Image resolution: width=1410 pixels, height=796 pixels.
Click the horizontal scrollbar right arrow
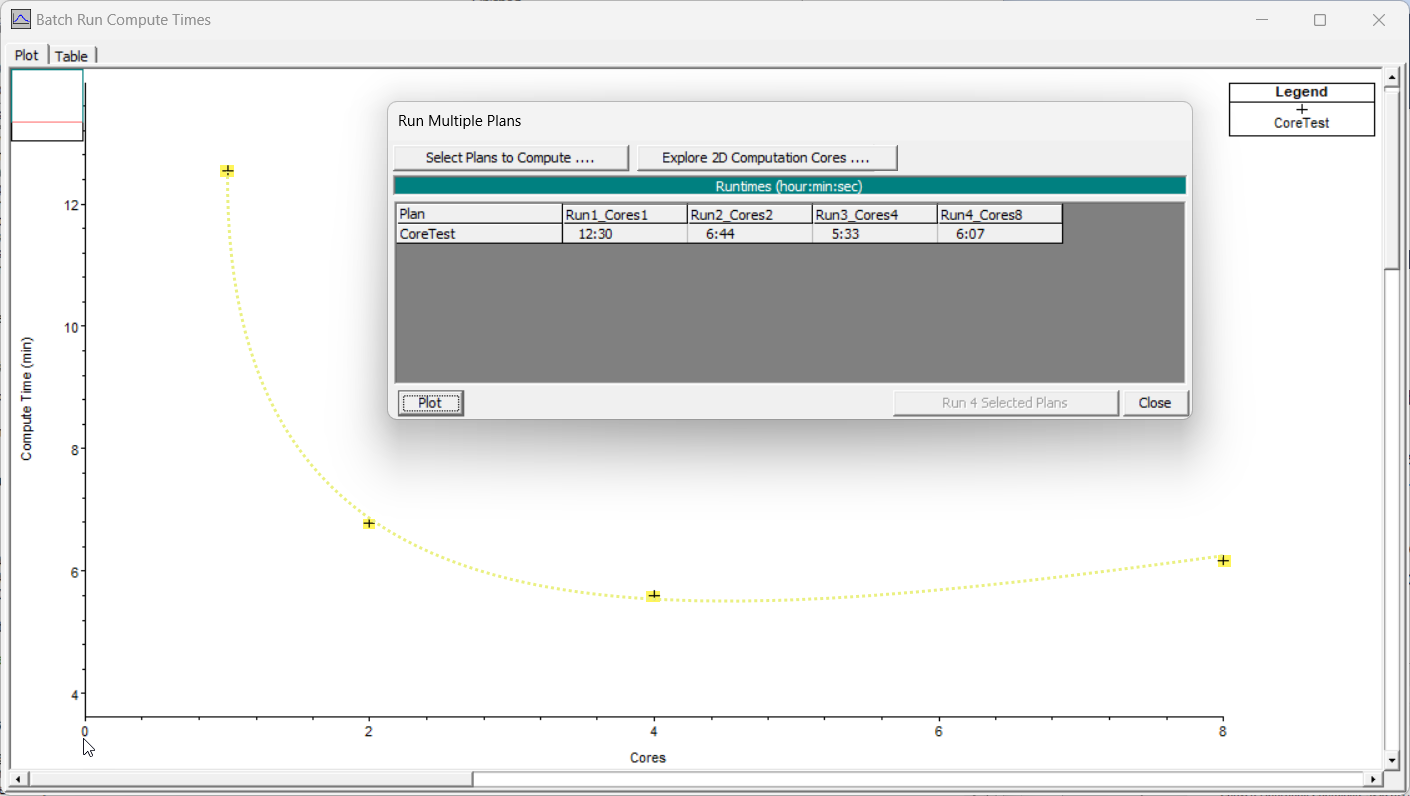(1375, 779)
